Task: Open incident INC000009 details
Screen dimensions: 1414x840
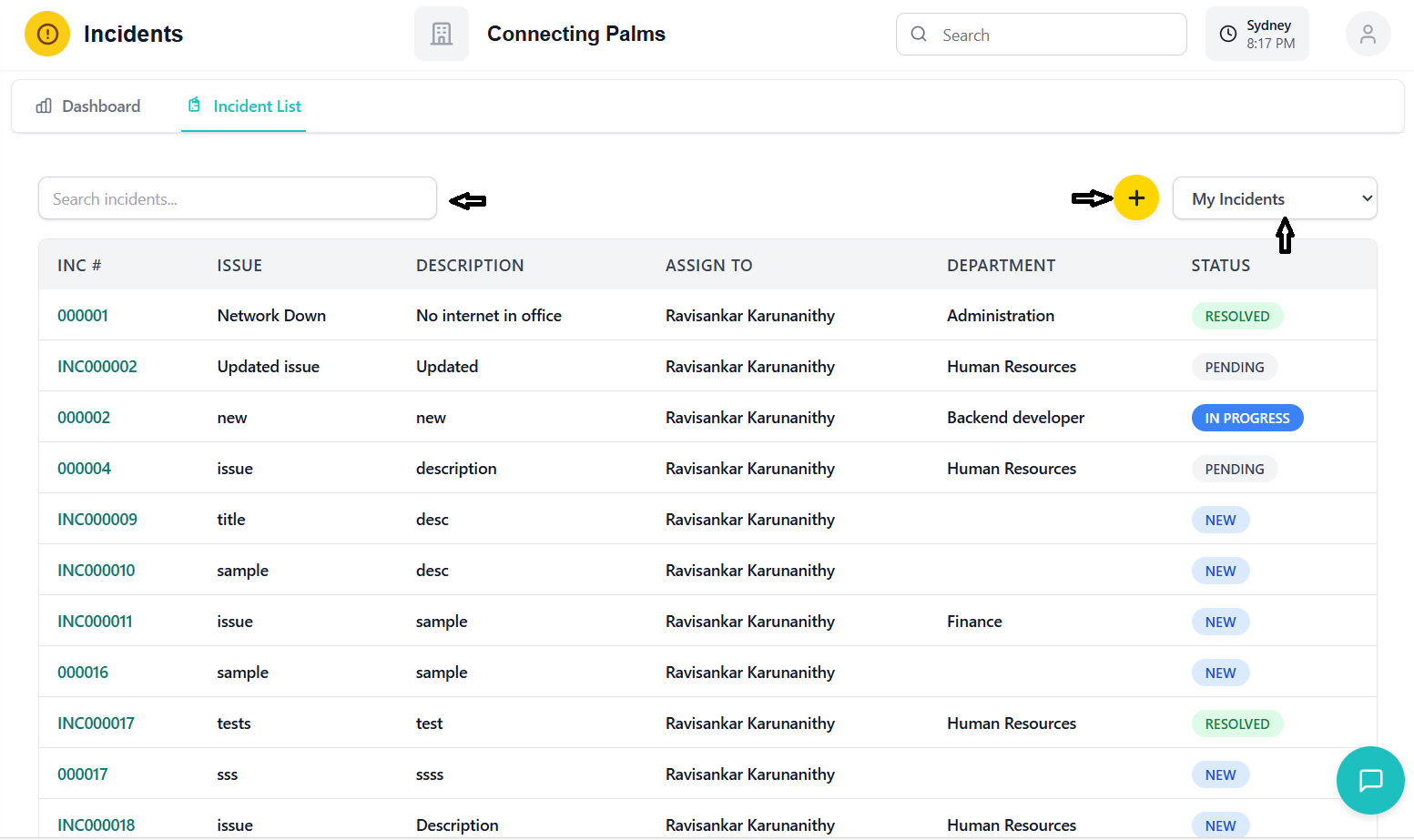Action: (x=97, y=520)
